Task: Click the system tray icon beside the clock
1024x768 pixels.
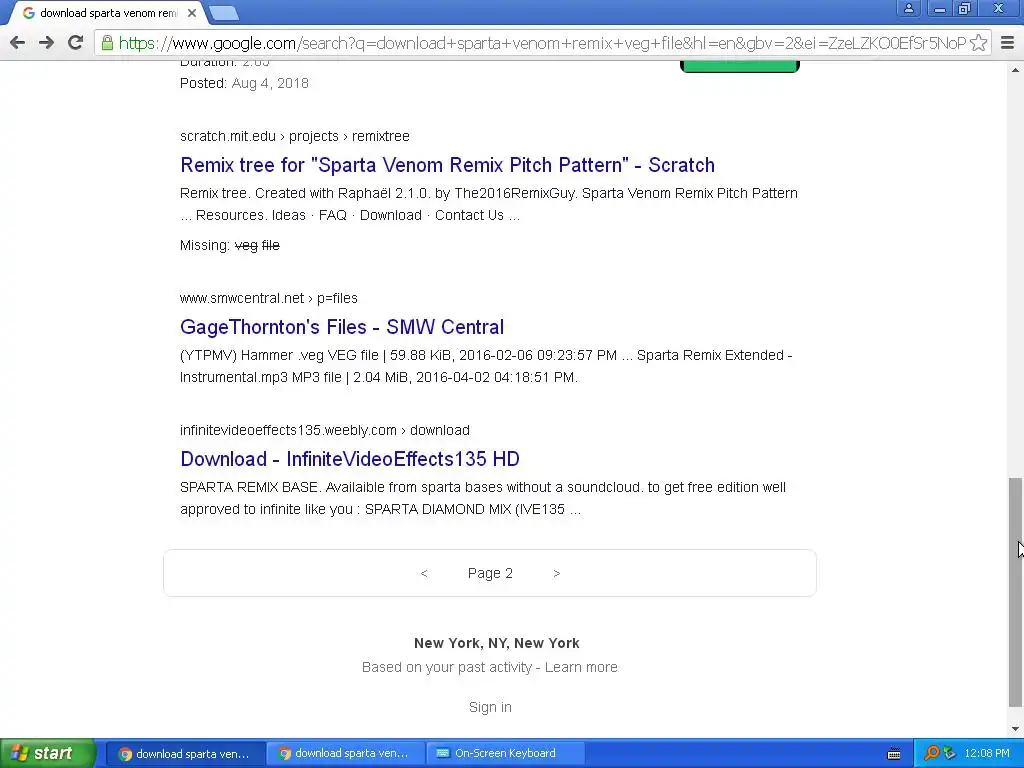Action: (950, 753)
